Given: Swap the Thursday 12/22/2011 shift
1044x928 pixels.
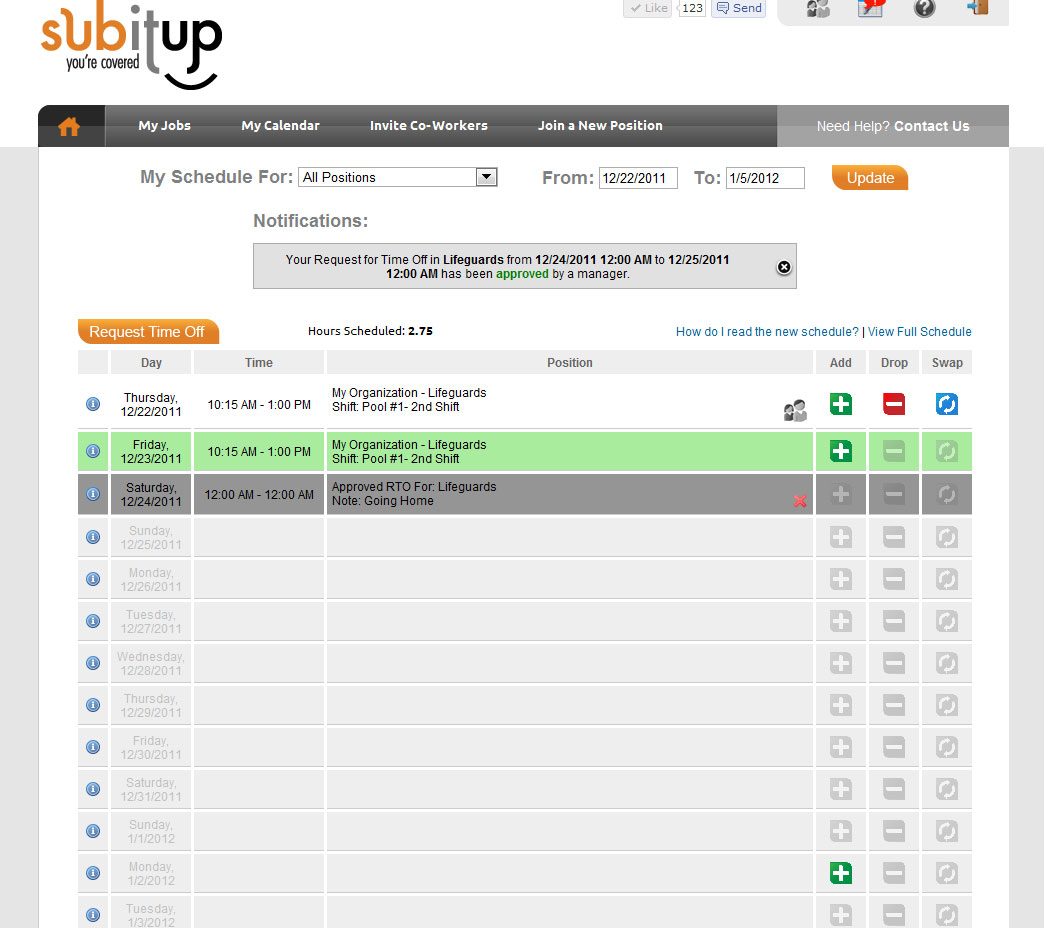Looking at the screenshot, I should [x=946, y=404].
